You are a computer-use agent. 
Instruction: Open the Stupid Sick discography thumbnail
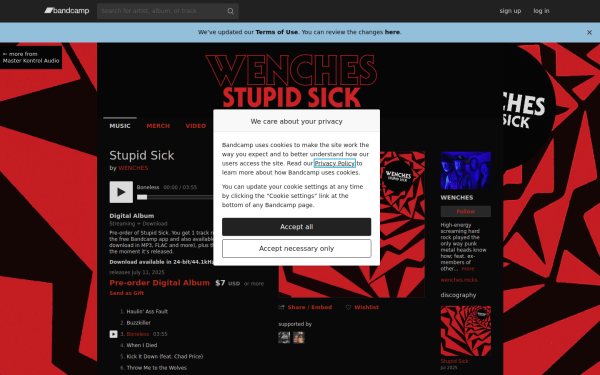tap(466, 331)
